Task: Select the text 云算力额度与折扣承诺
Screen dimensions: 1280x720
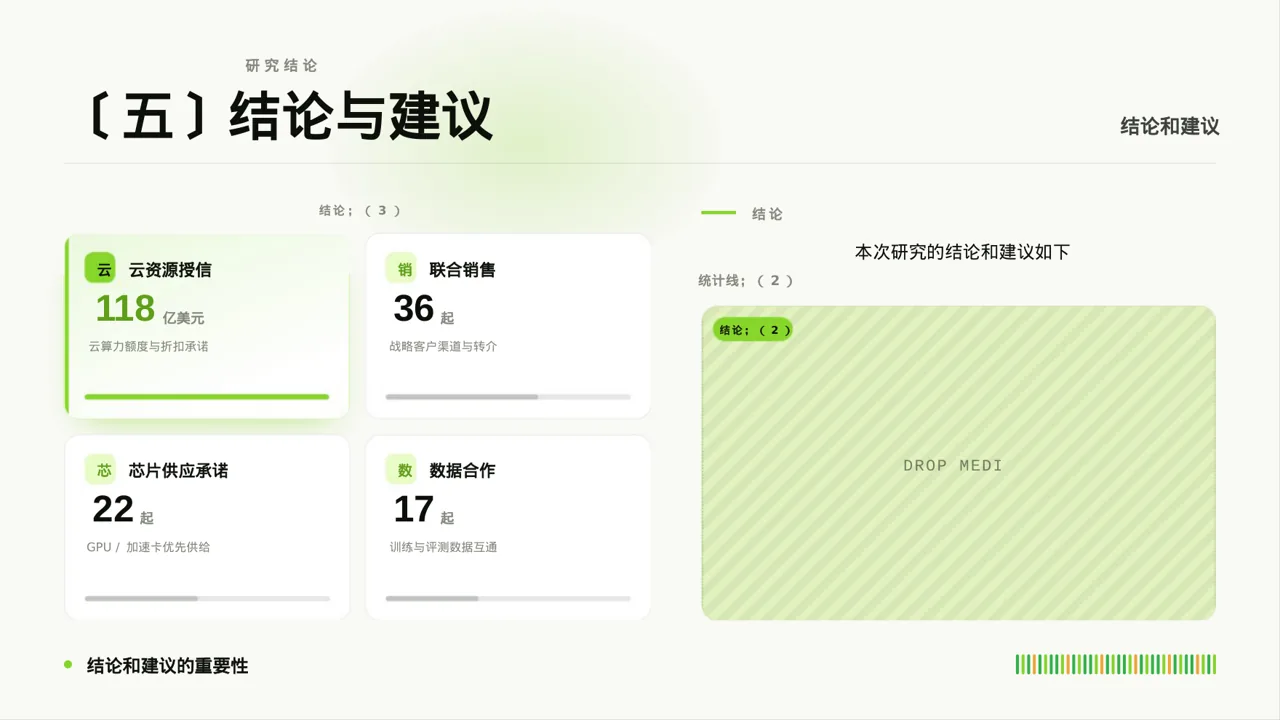Action: point(148,347)
